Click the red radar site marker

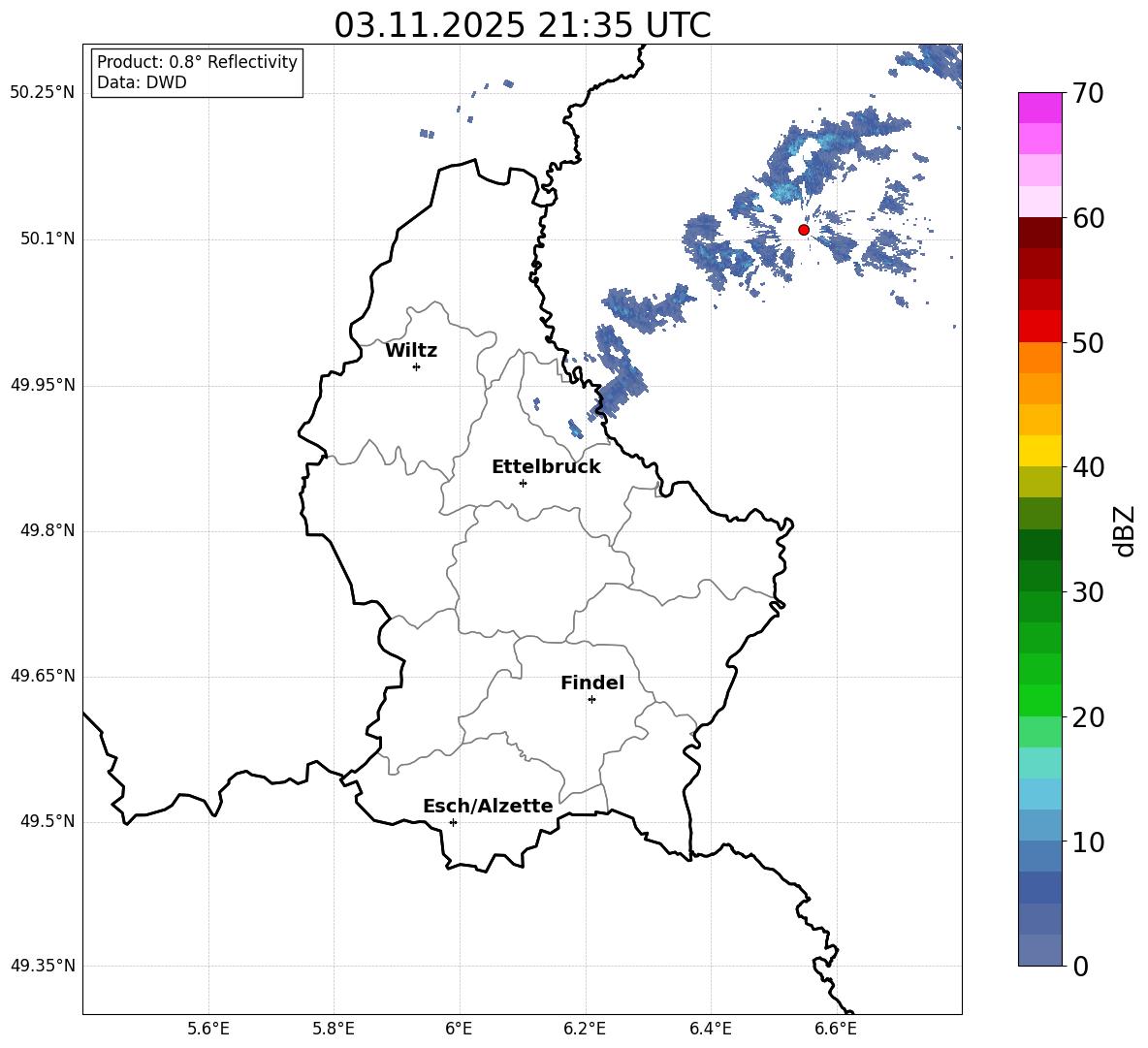point(803,230)
